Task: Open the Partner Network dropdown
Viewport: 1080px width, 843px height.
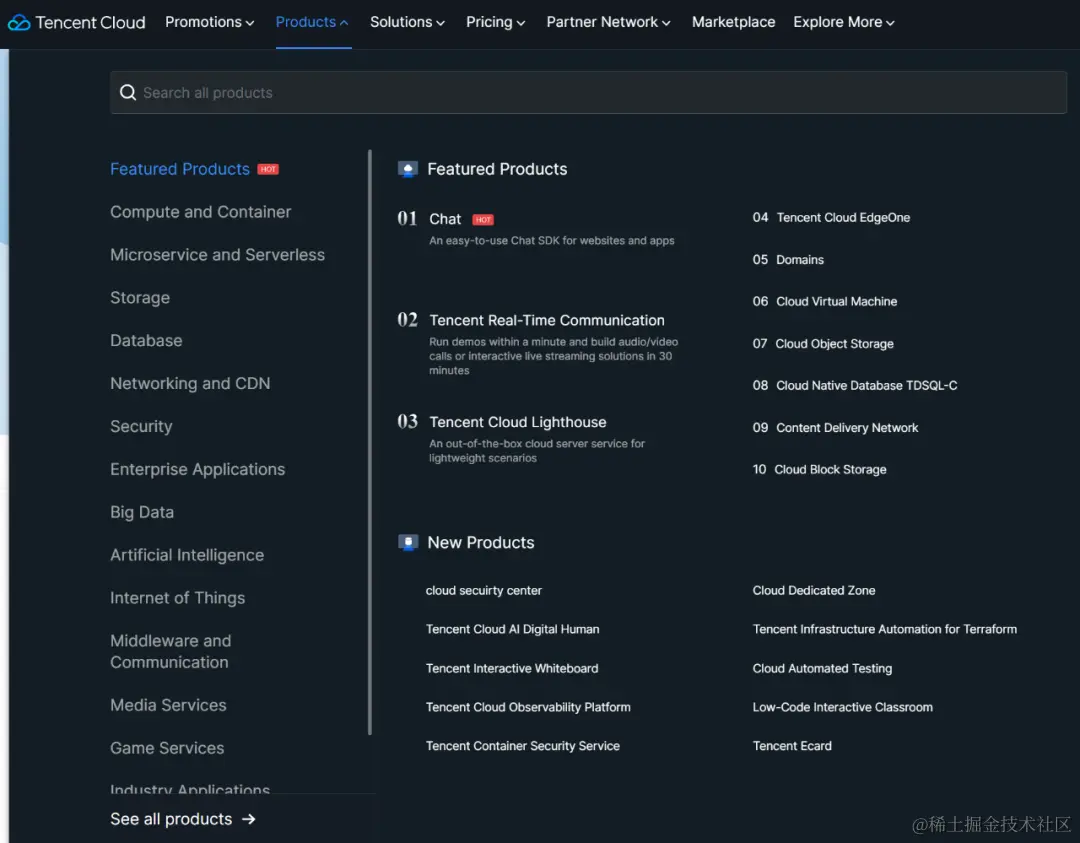Action: (608, 22)
